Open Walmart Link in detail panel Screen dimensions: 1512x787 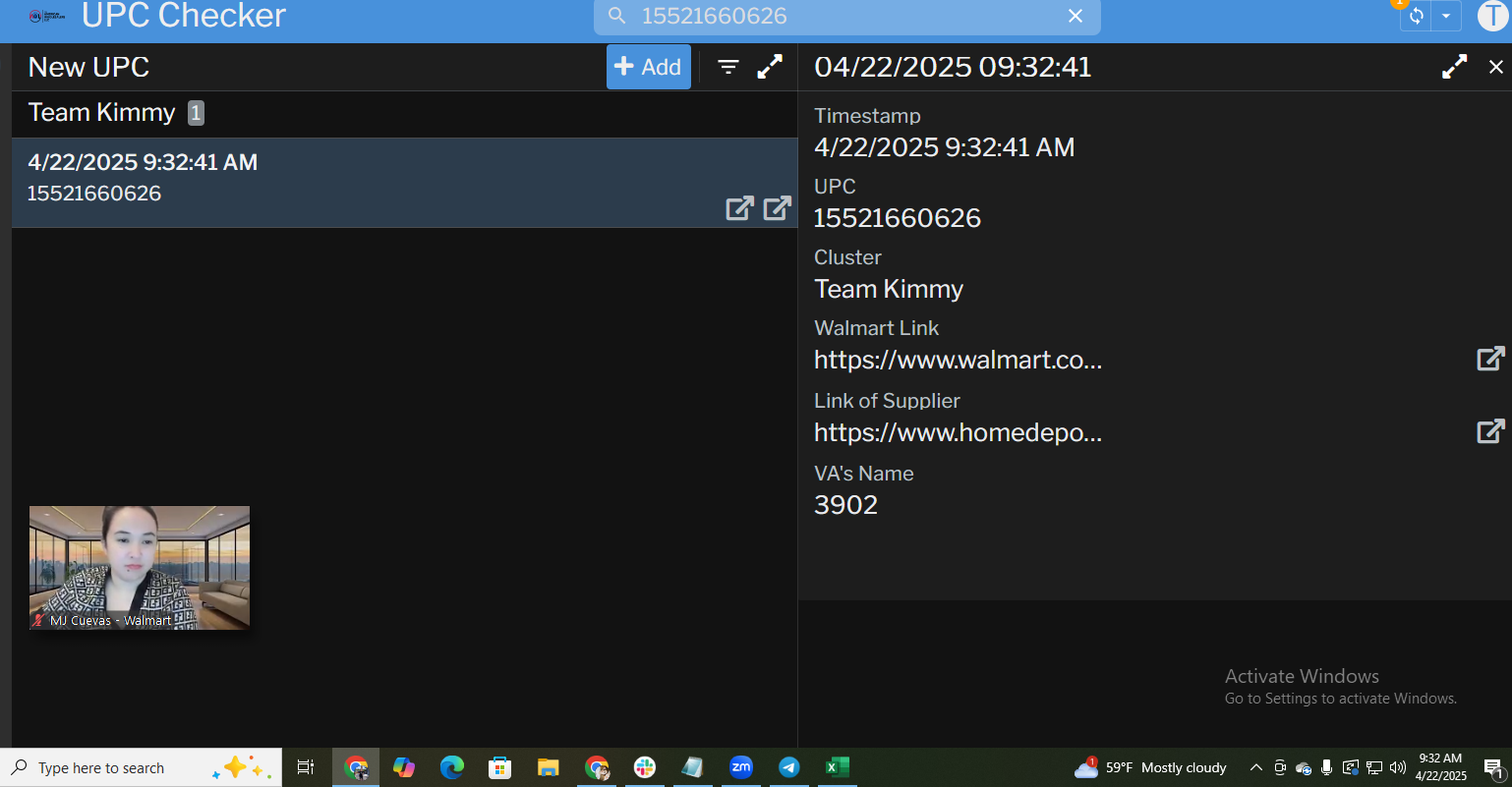pyautogui.click(x=1490, y=359)
